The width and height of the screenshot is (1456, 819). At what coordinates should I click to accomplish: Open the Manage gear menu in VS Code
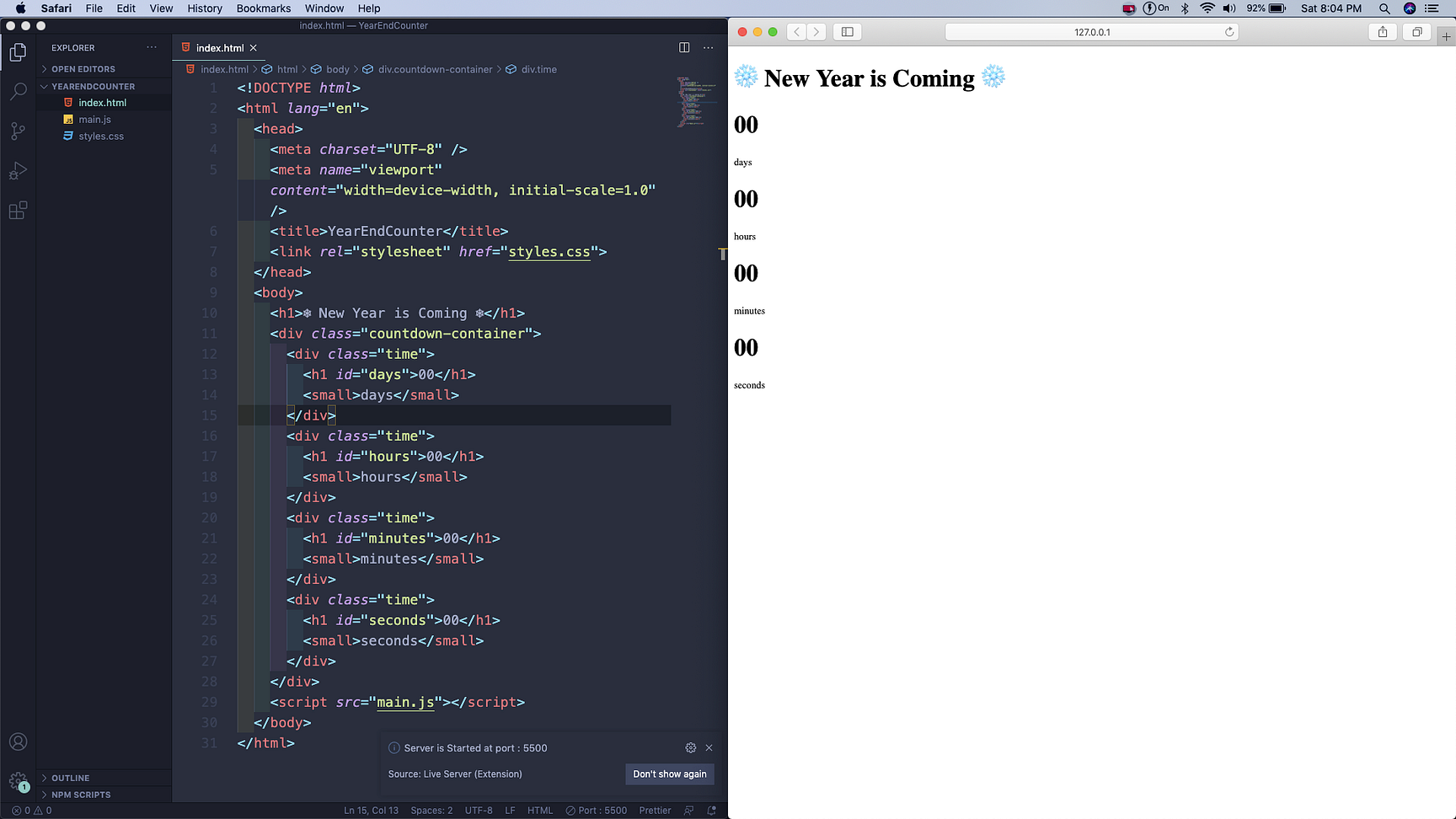18,781
